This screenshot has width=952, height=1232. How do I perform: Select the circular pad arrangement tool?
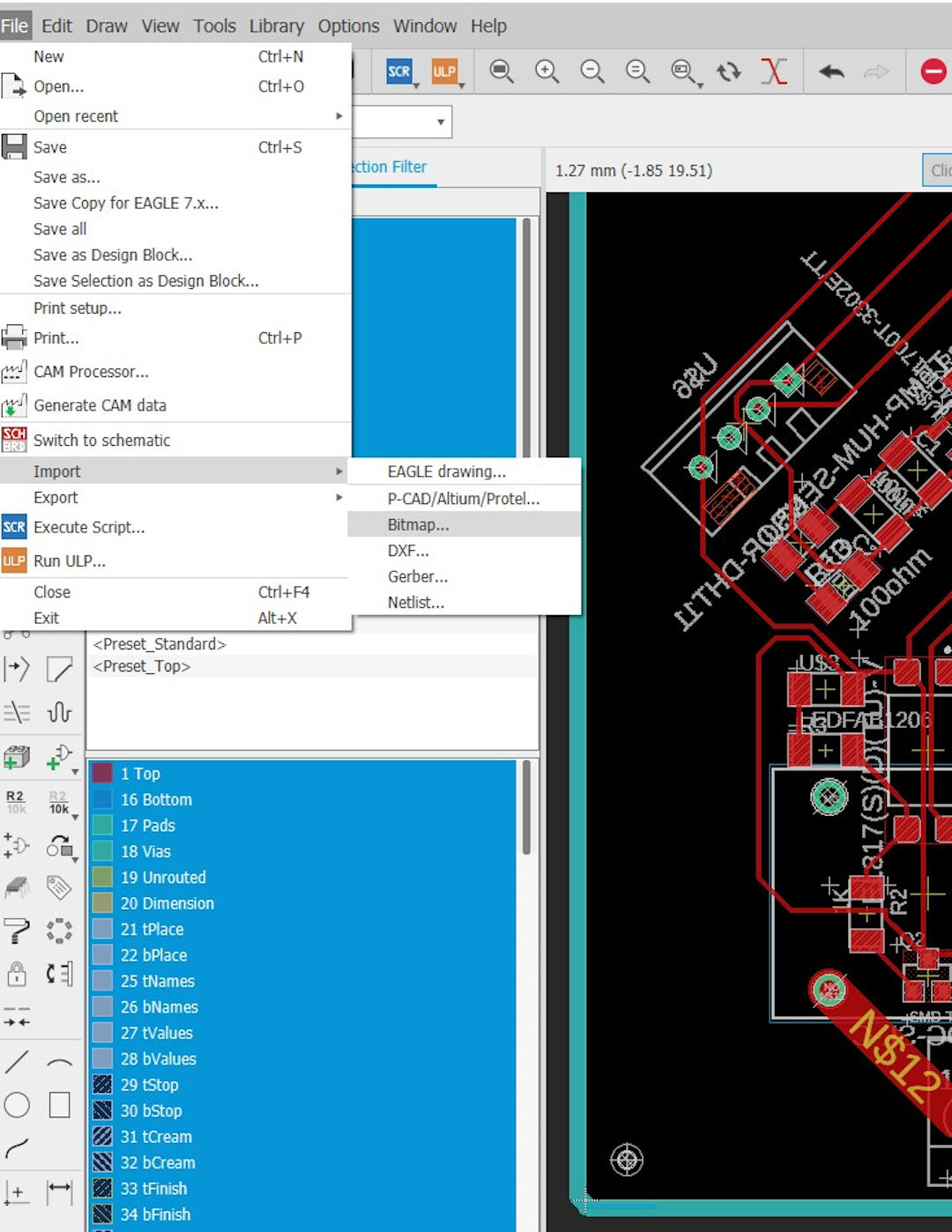point(59,931)
